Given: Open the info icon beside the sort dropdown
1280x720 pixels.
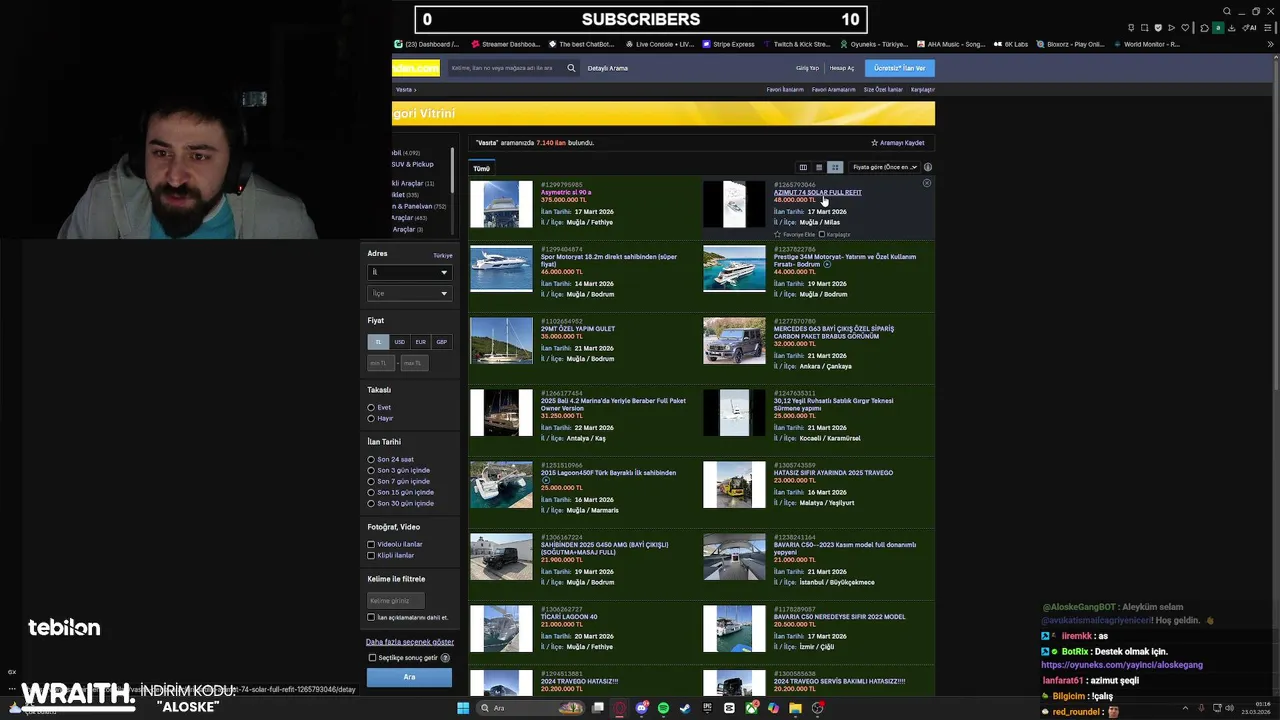Looking at the screenshot, I should coord(928,167).
